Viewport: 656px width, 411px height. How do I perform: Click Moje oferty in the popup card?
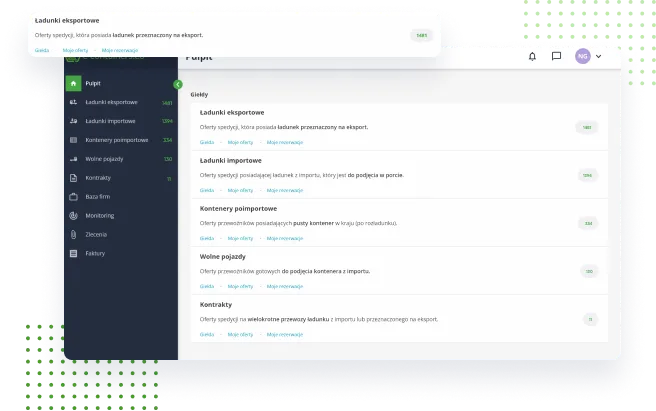(x=76, y=49)
